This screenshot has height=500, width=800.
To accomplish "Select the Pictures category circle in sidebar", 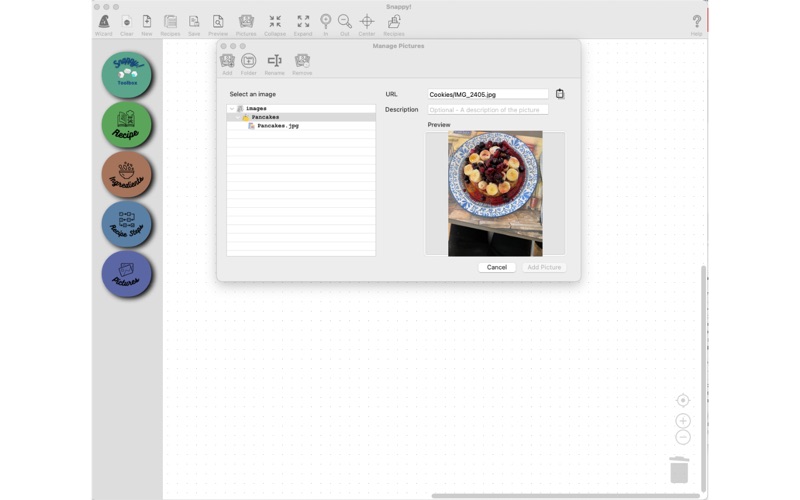I will tap(127, 273).
